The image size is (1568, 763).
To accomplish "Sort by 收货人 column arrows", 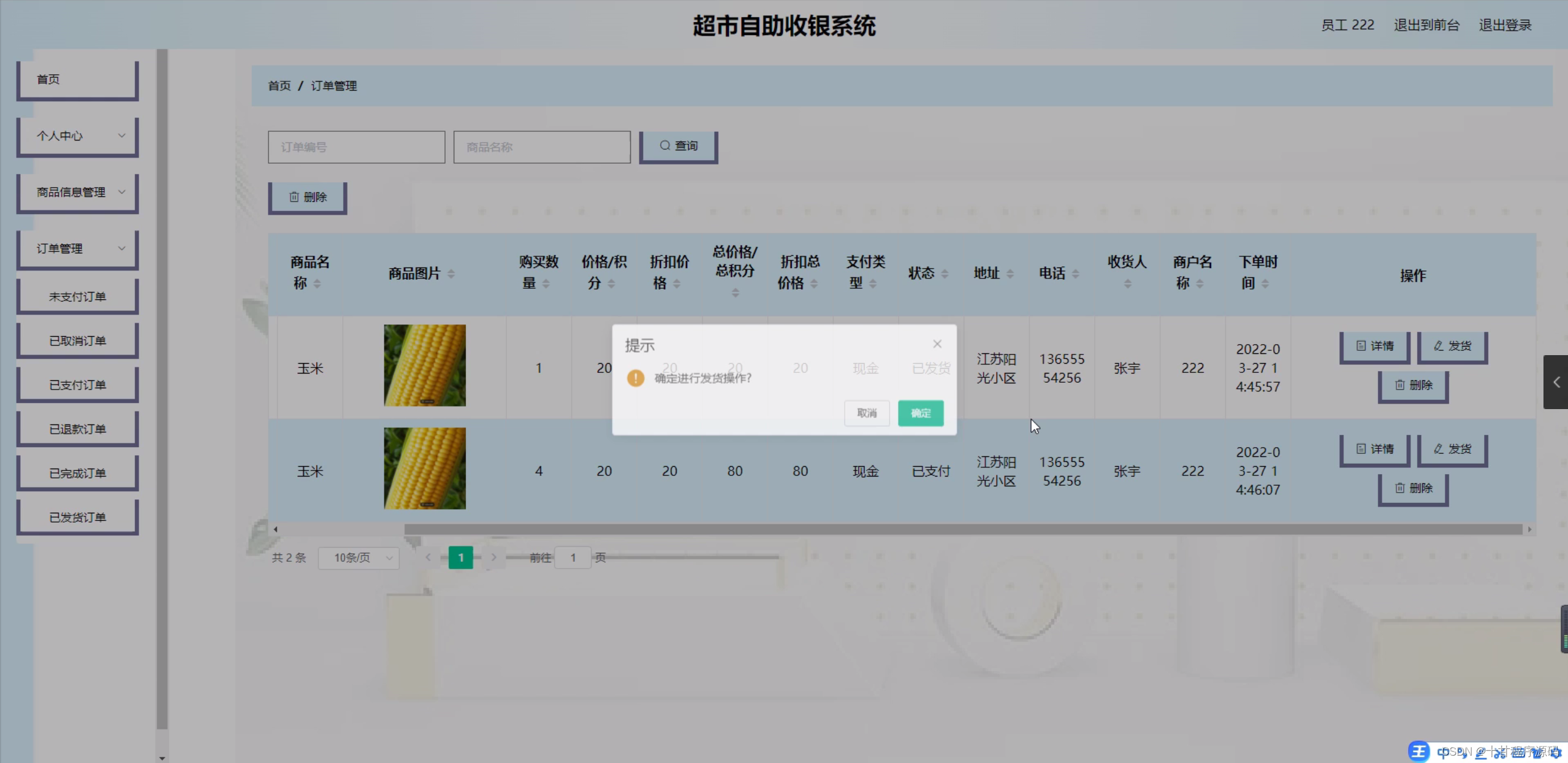I will [1127, 283].
